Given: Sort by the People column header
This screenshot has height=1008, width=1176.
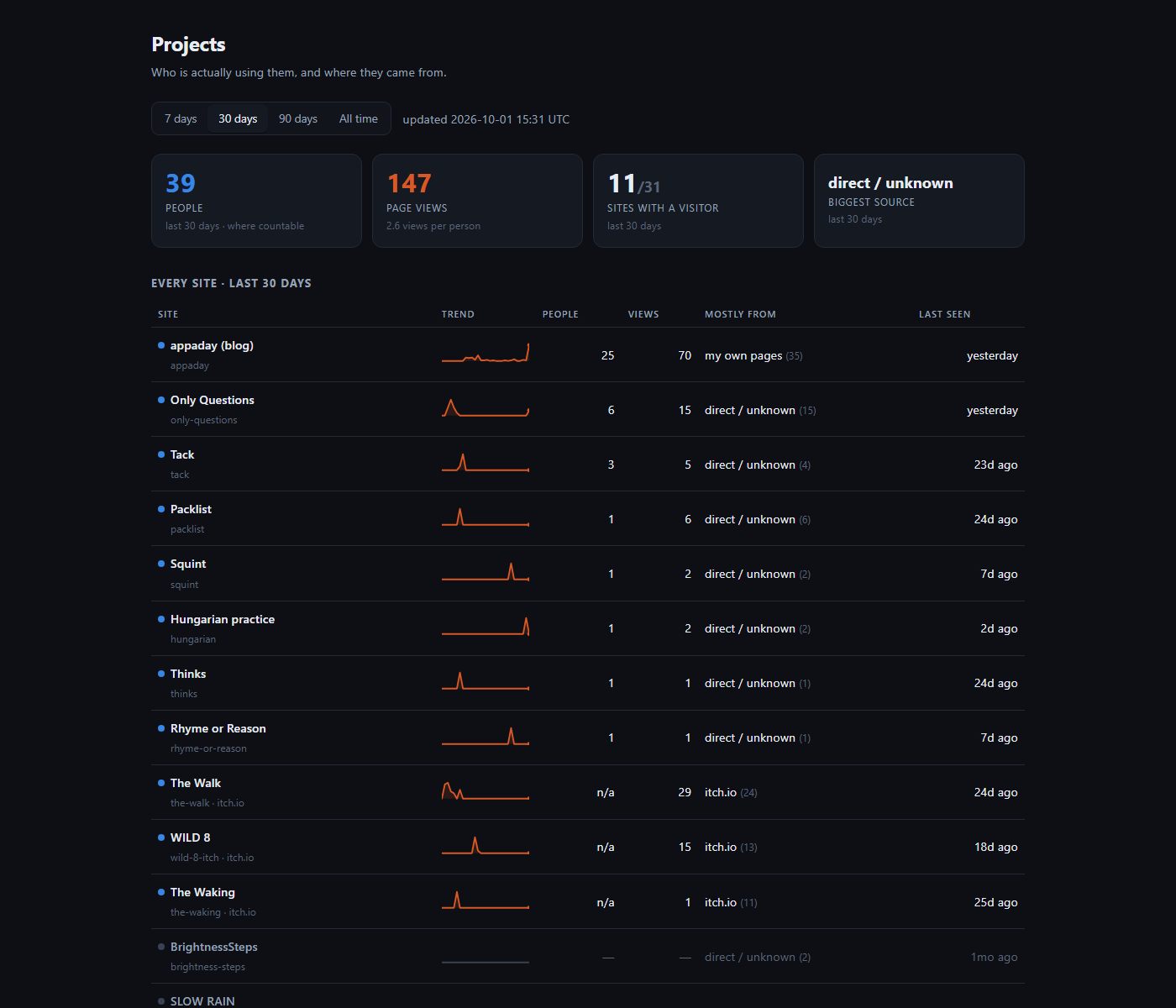Looking at the screenshot, I should pos(560,314).
